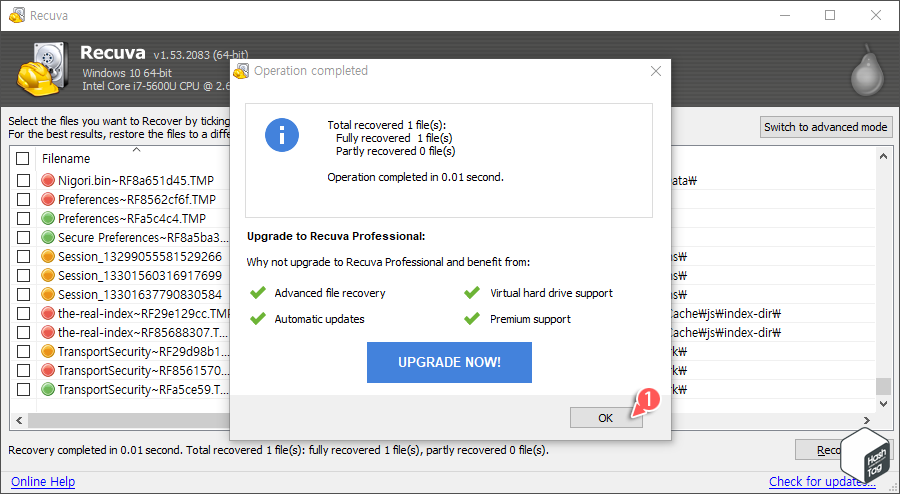Click OK in Operation completed dialog
This screenshot has width=900, height=494.
pos(606,418)
